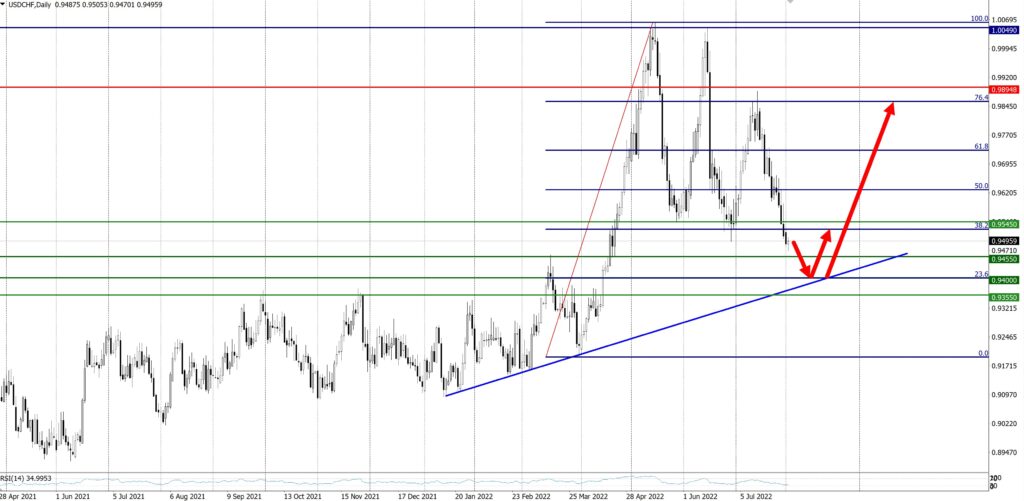Select the Fibonacci 23.6 level label

(981, 273)
